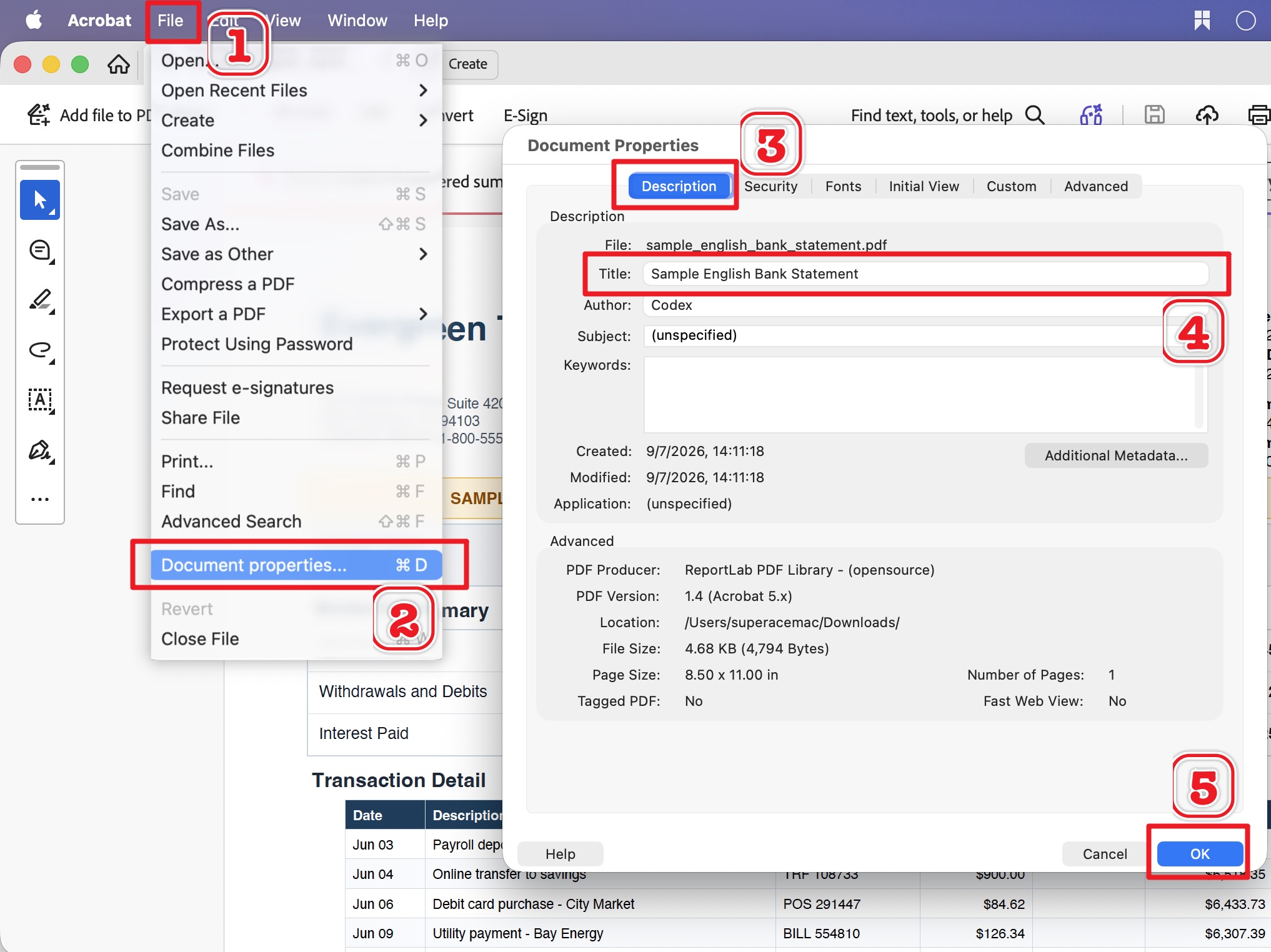Expand Export a PDF submenu
Screen dimensions: 1271x952
coord(423,314)
